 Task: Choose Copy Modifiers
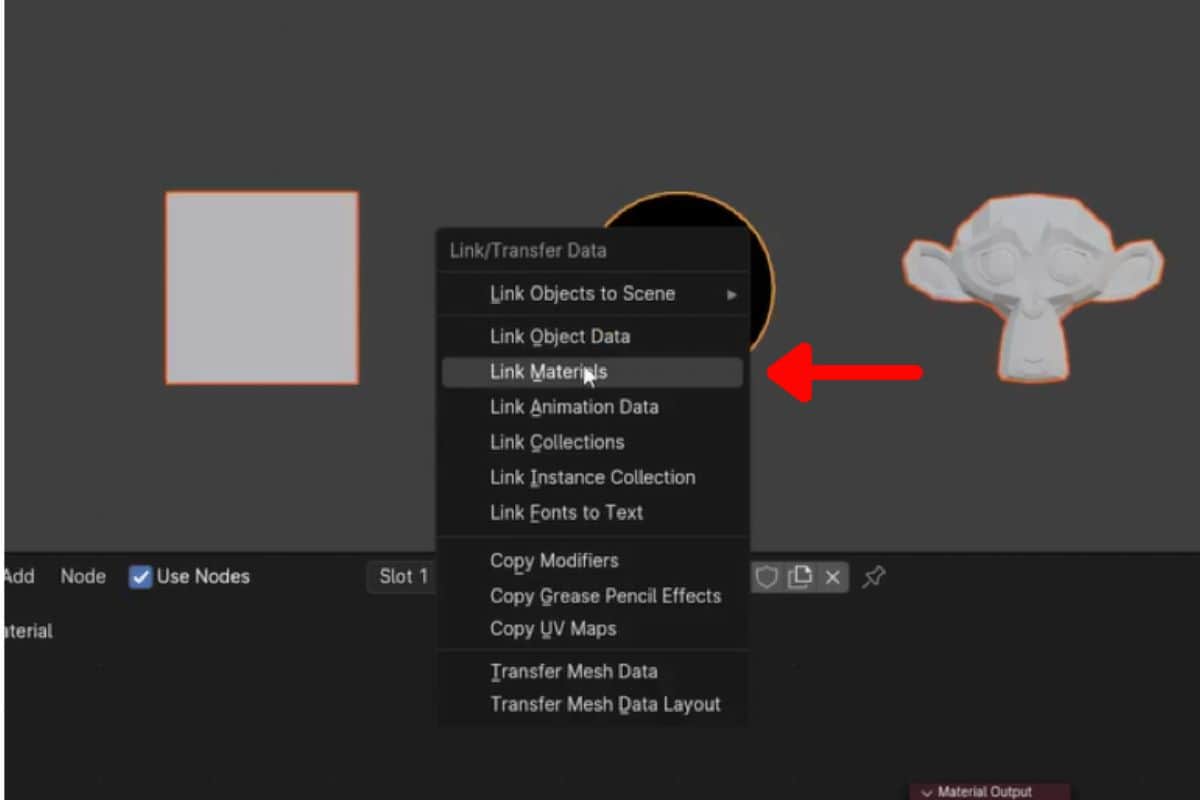click(554, 561)
